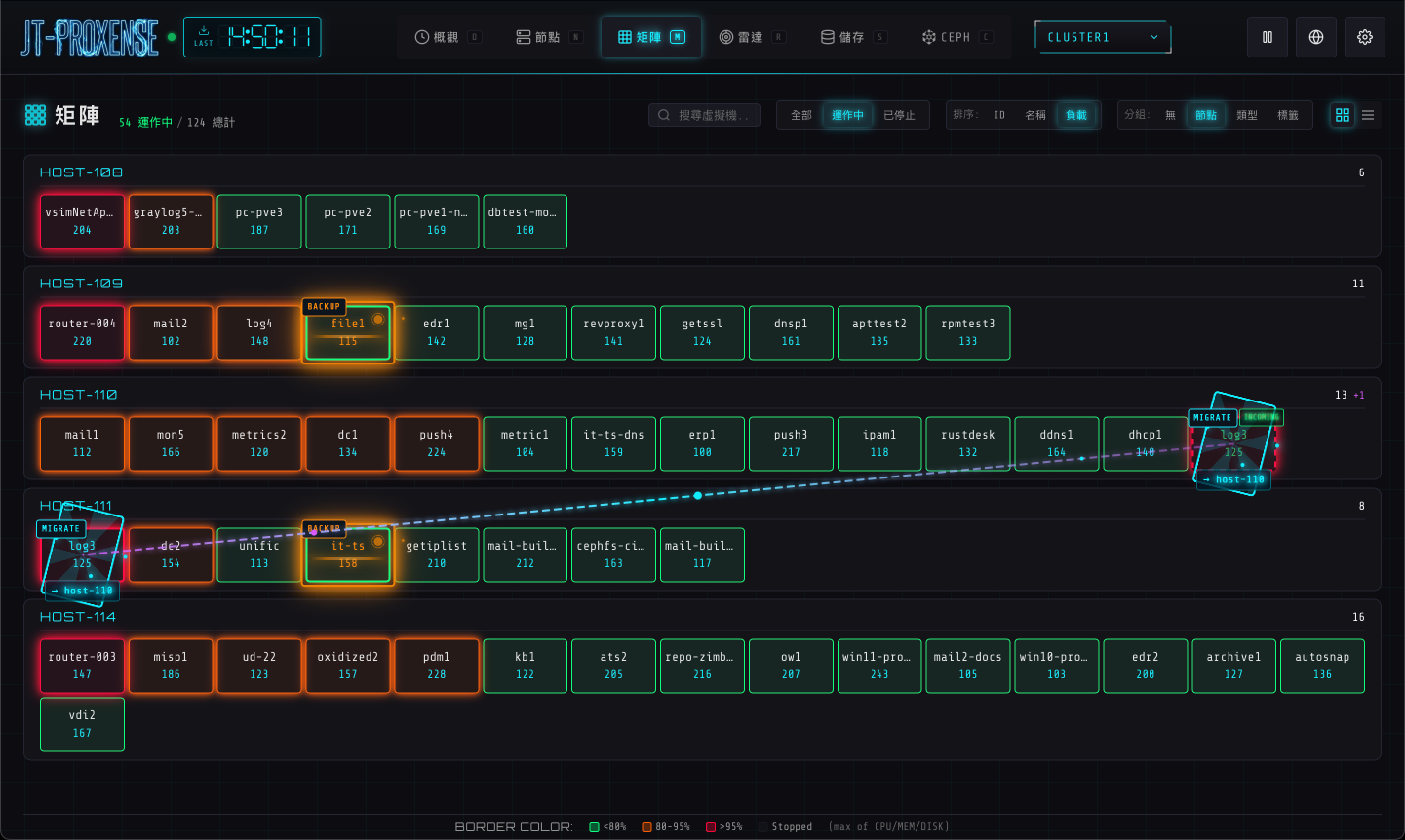This screenshot has width=1405, height=840.
Task: Sort VMs by 負載 (load)
Action: coord(1076,115)
